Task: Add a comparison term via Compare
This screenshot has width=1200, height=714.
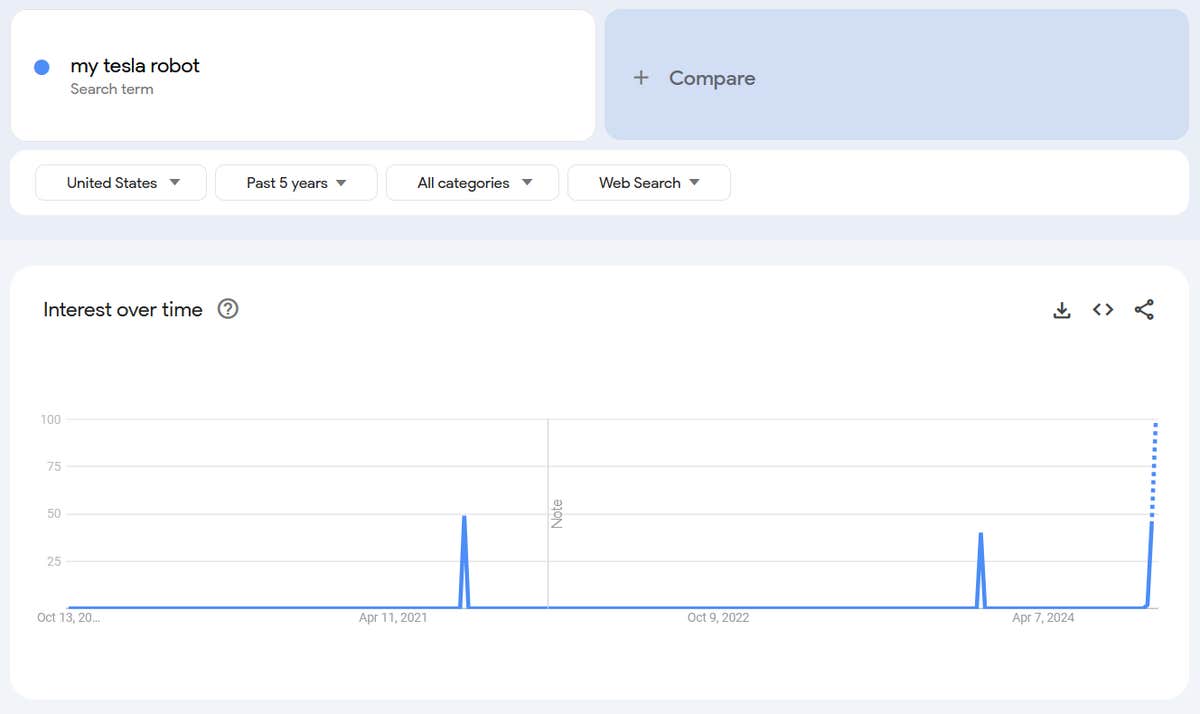Action: pyautogui.click(x=712, y=78)
